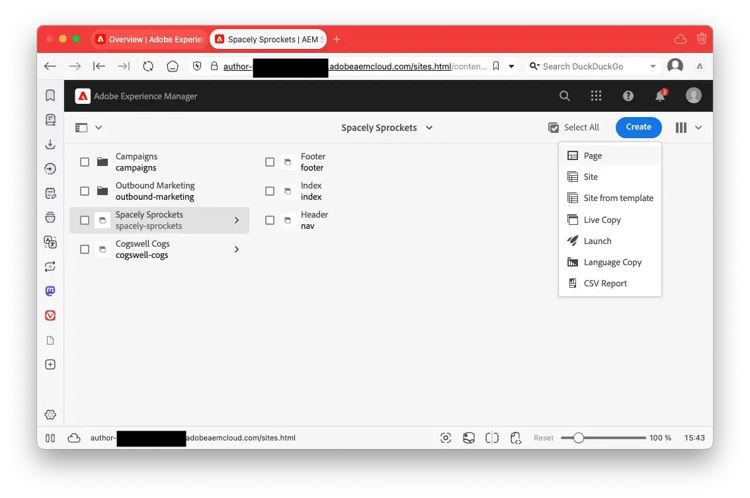Click the address bar URL field
This screenshot has width=750, height=498.
click(x=355, y=66)
